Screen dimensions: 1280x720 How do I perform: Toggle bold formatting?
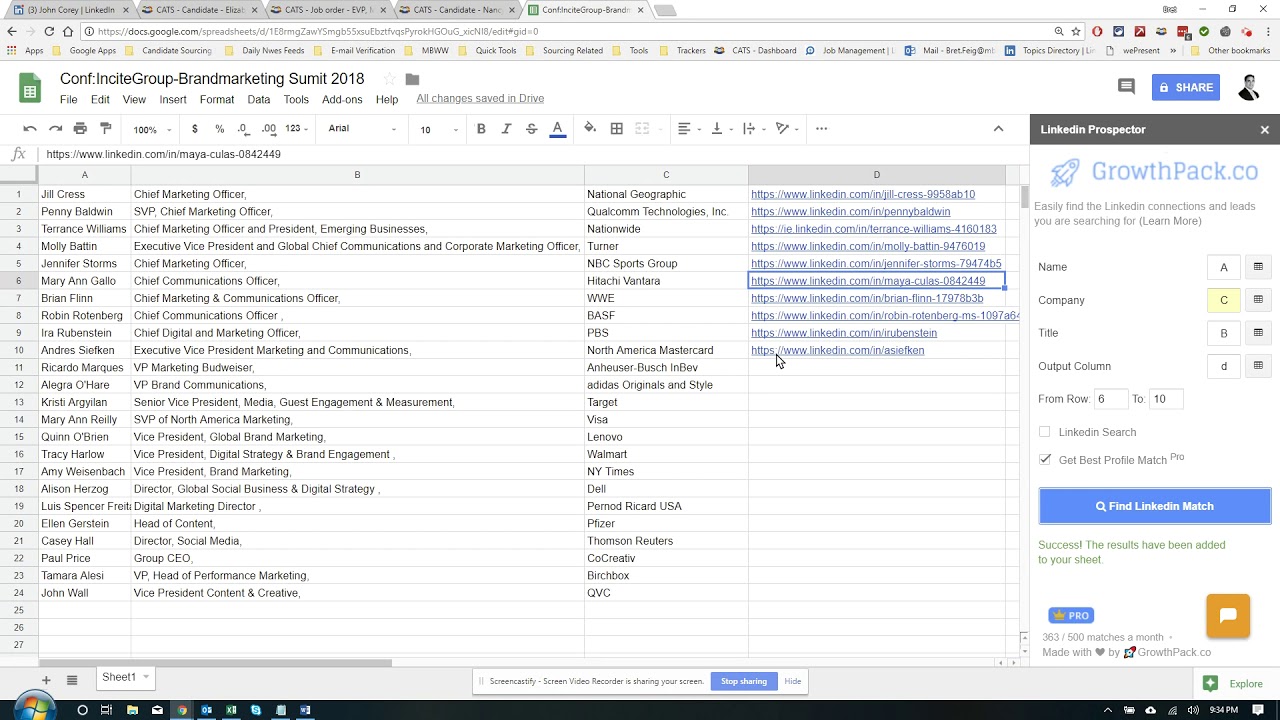[x=481, y=129]
